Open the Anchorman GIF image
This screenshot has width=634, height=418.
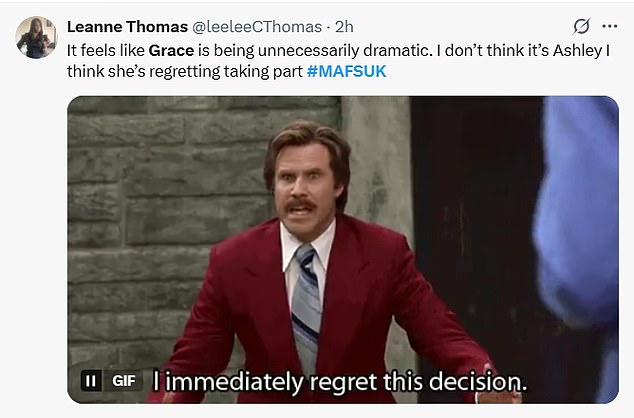342,250
